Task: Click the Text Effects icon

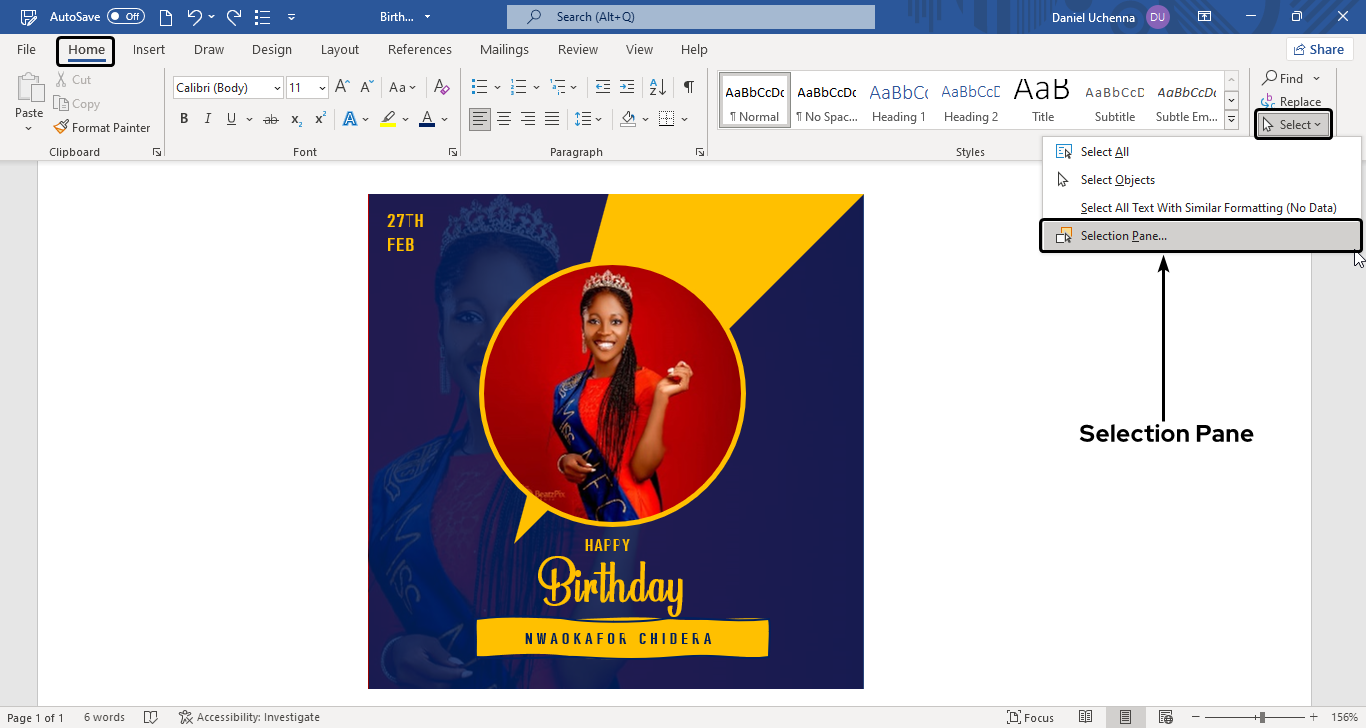Action: click(x=350, y=119)
